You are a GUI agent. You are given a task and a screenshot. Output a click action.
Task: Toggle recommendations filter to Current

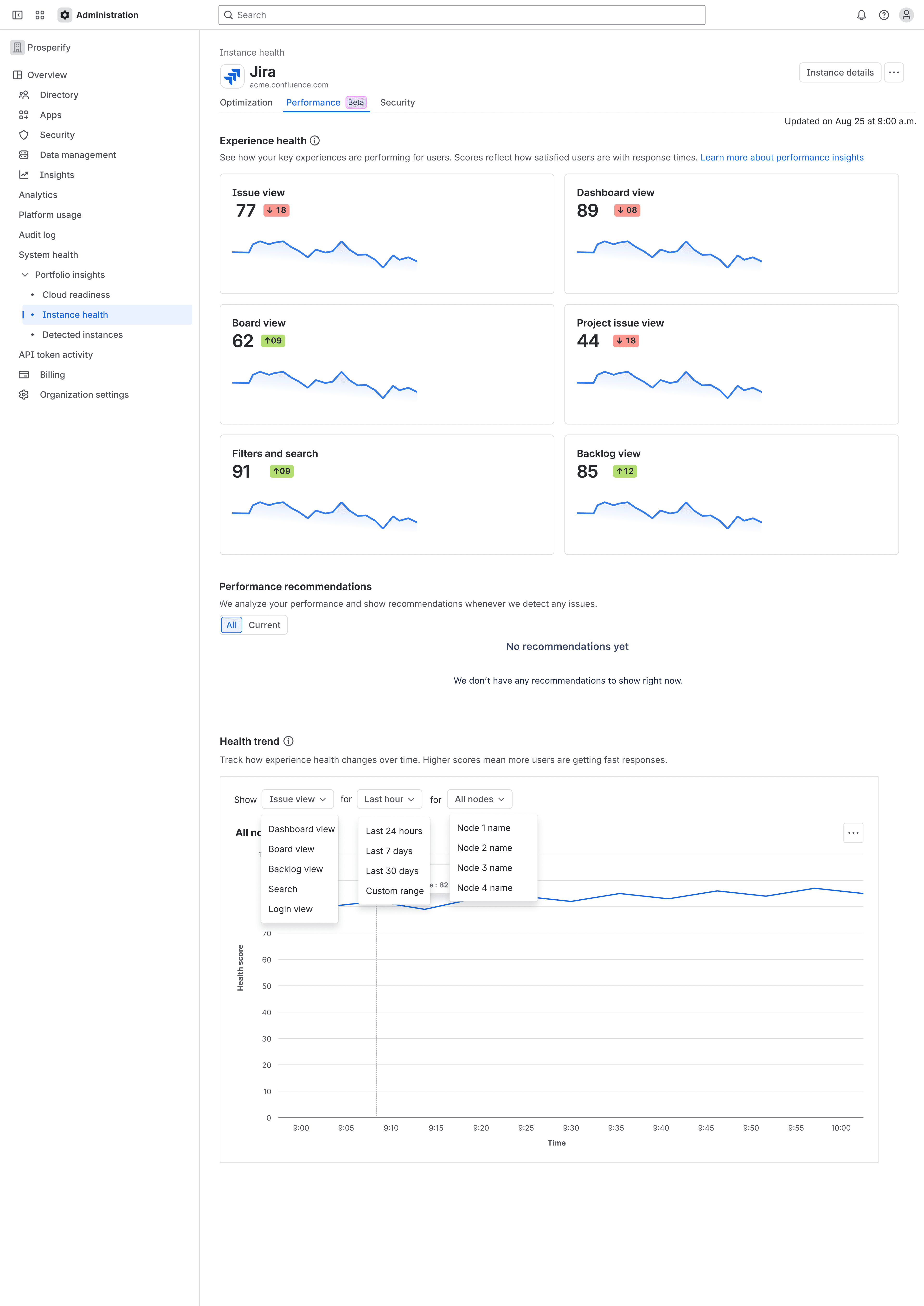pyautogui.click(x=265, y=625)
